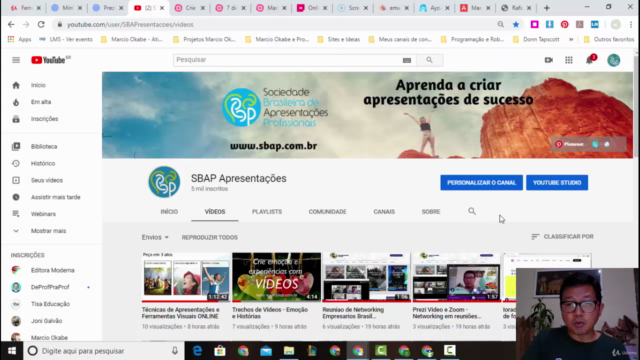Open the Canais channel tab
Screen dimensions: 640x360
click(x=384, y=211)
